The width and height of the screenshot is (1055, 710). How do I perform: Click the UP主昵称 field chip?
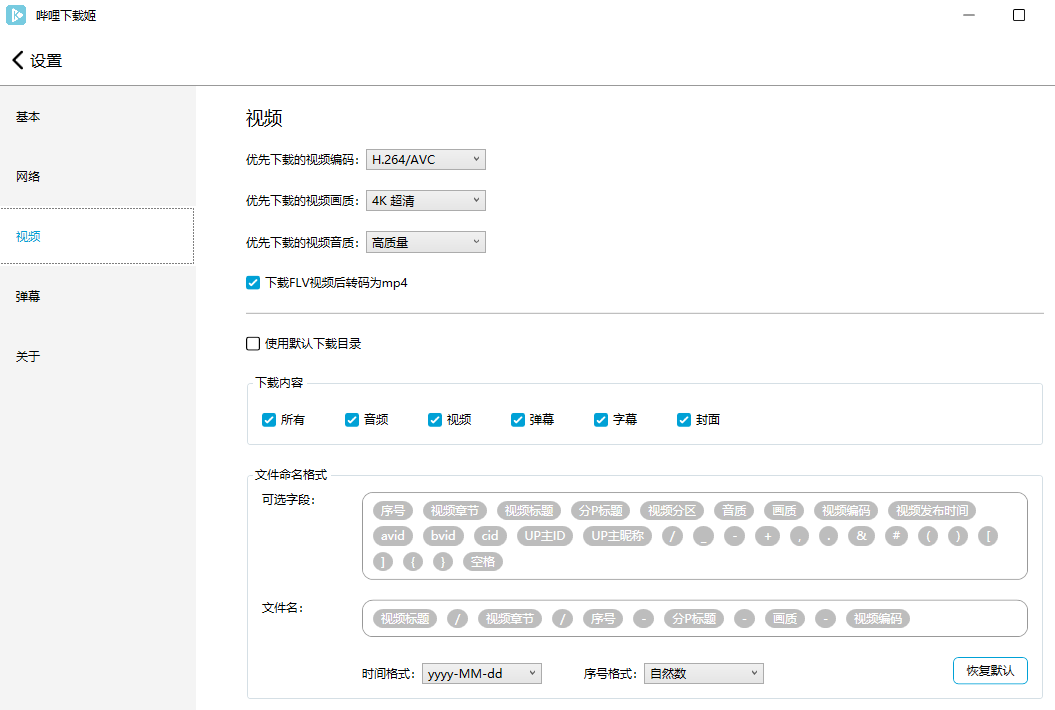coord(617,536)
